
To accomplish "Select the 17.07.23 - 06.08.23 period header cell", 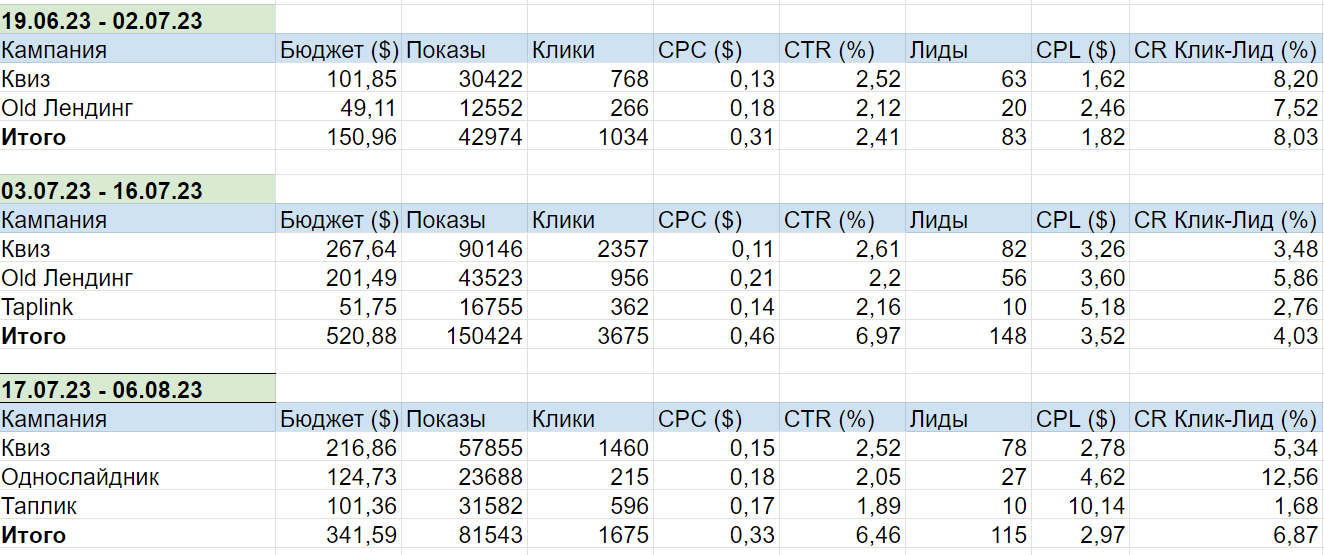I will [138, 388].
